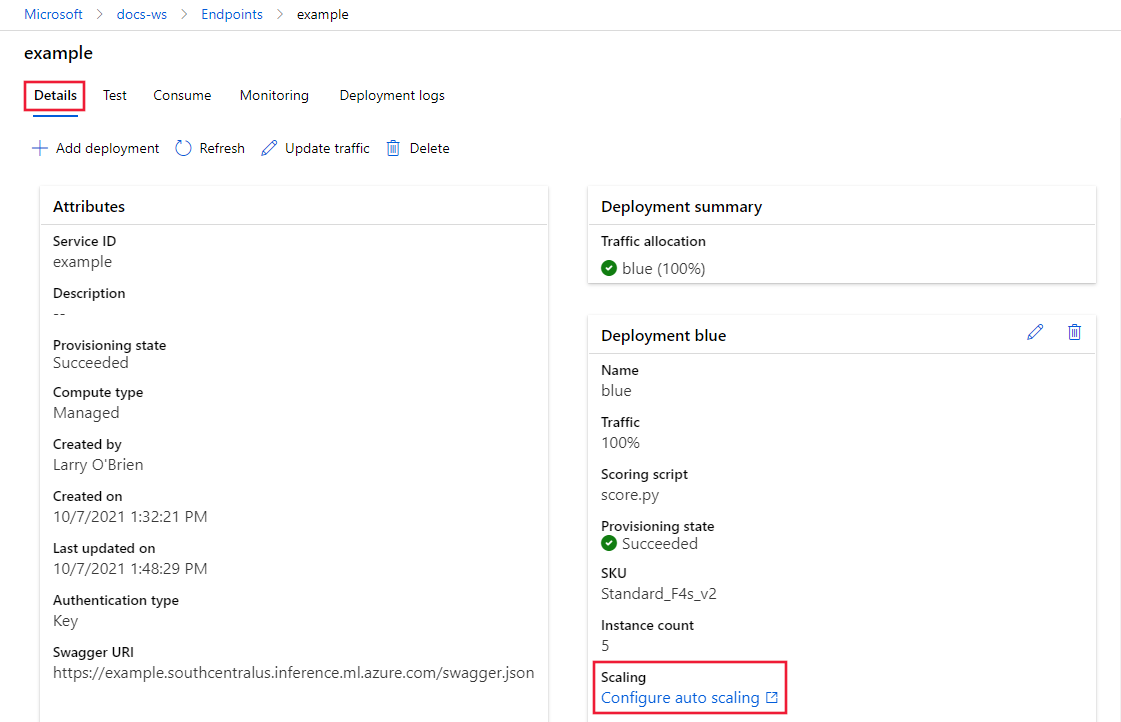The height and width of the screenshot is (722, 1121).
Task: Edit Deployment blue using its pencil icon
Action: coord(1035,332)
